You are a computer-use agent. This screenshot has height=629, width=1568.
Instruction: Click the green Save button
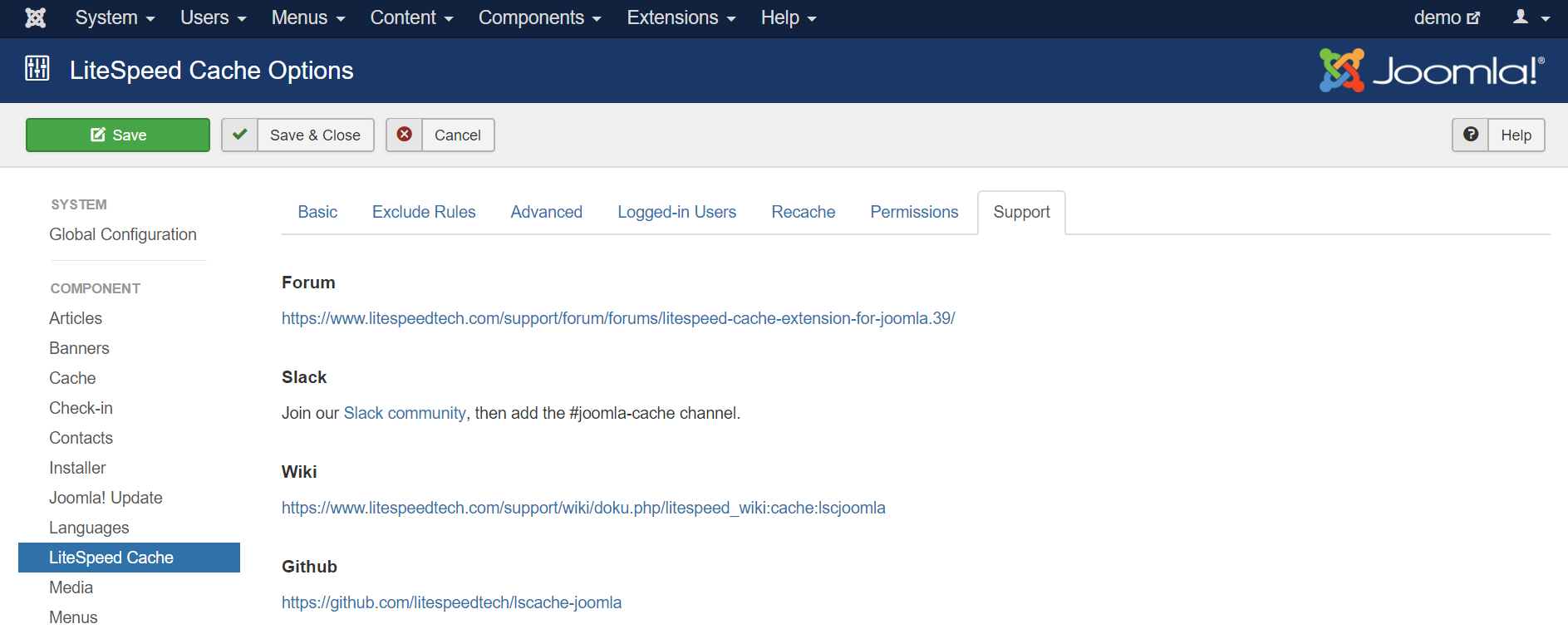[x=118, y=135]
